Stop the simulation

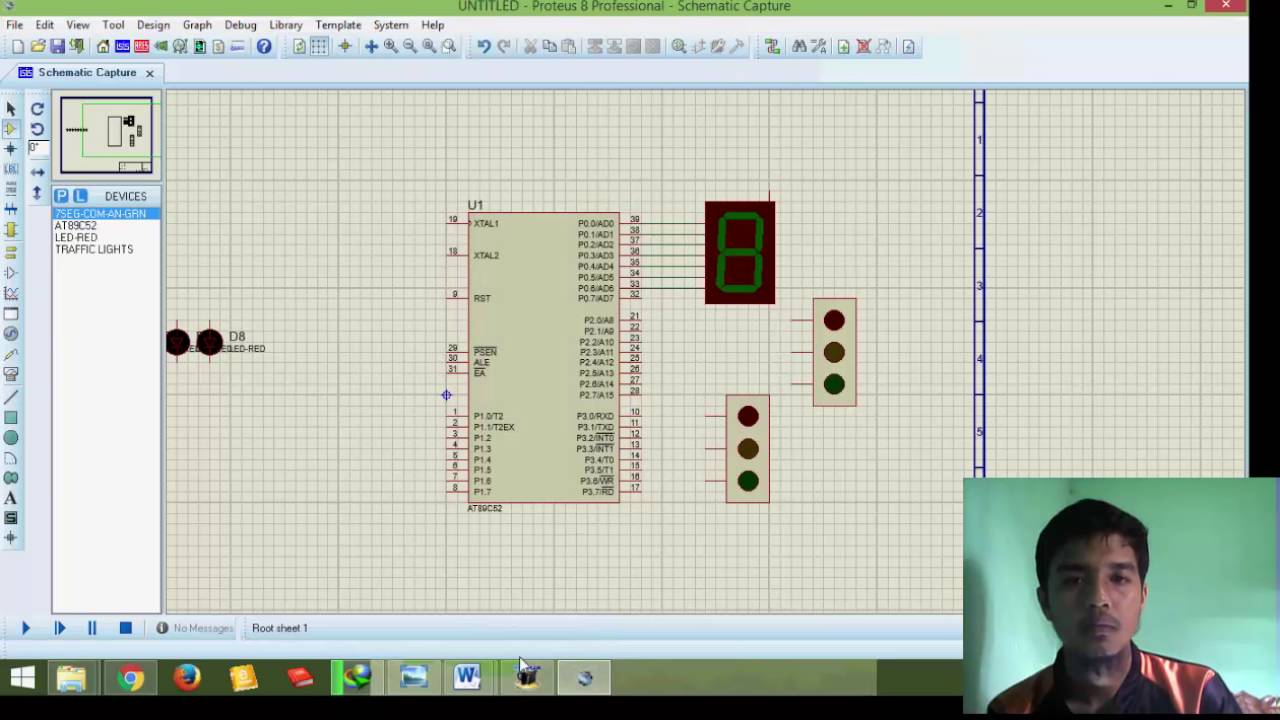(x=125, y=628)
